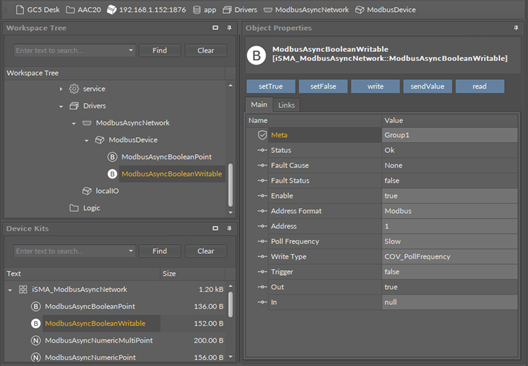Expand the service node in Workspace Tree

(x=61, y=89)
